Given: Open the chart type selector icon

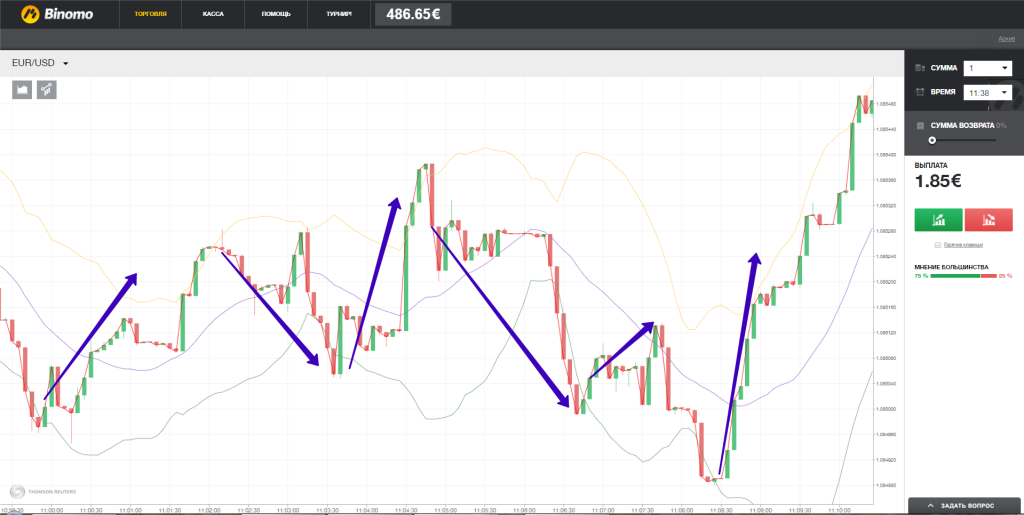Looking at the screenshot, I should (22, 89).
